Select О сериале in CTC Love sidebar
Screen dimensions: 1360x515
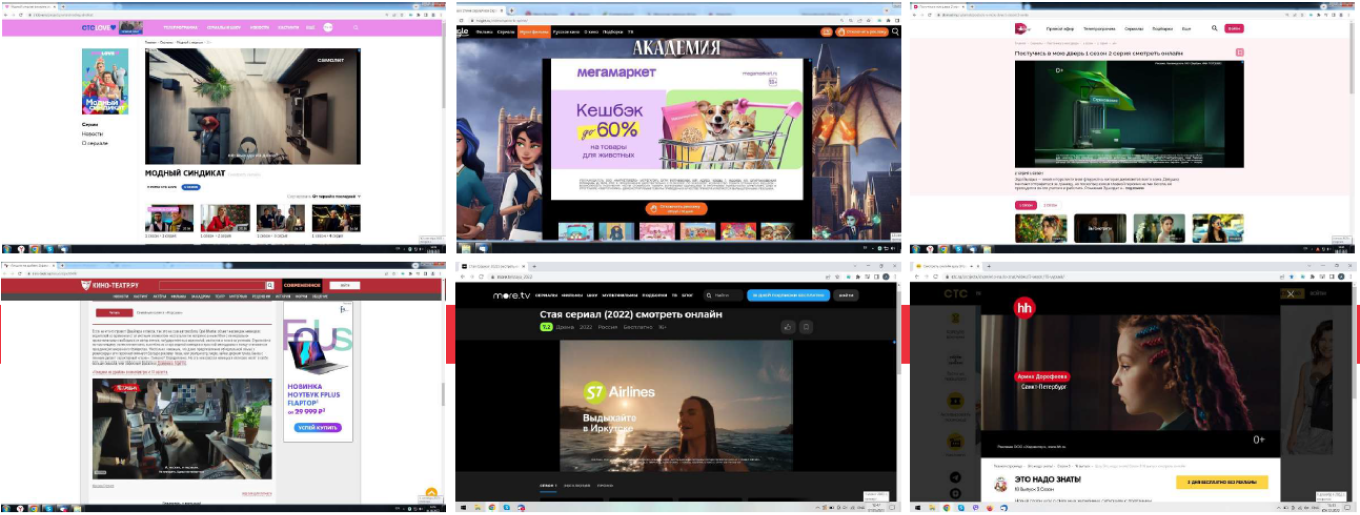point(95,143)
